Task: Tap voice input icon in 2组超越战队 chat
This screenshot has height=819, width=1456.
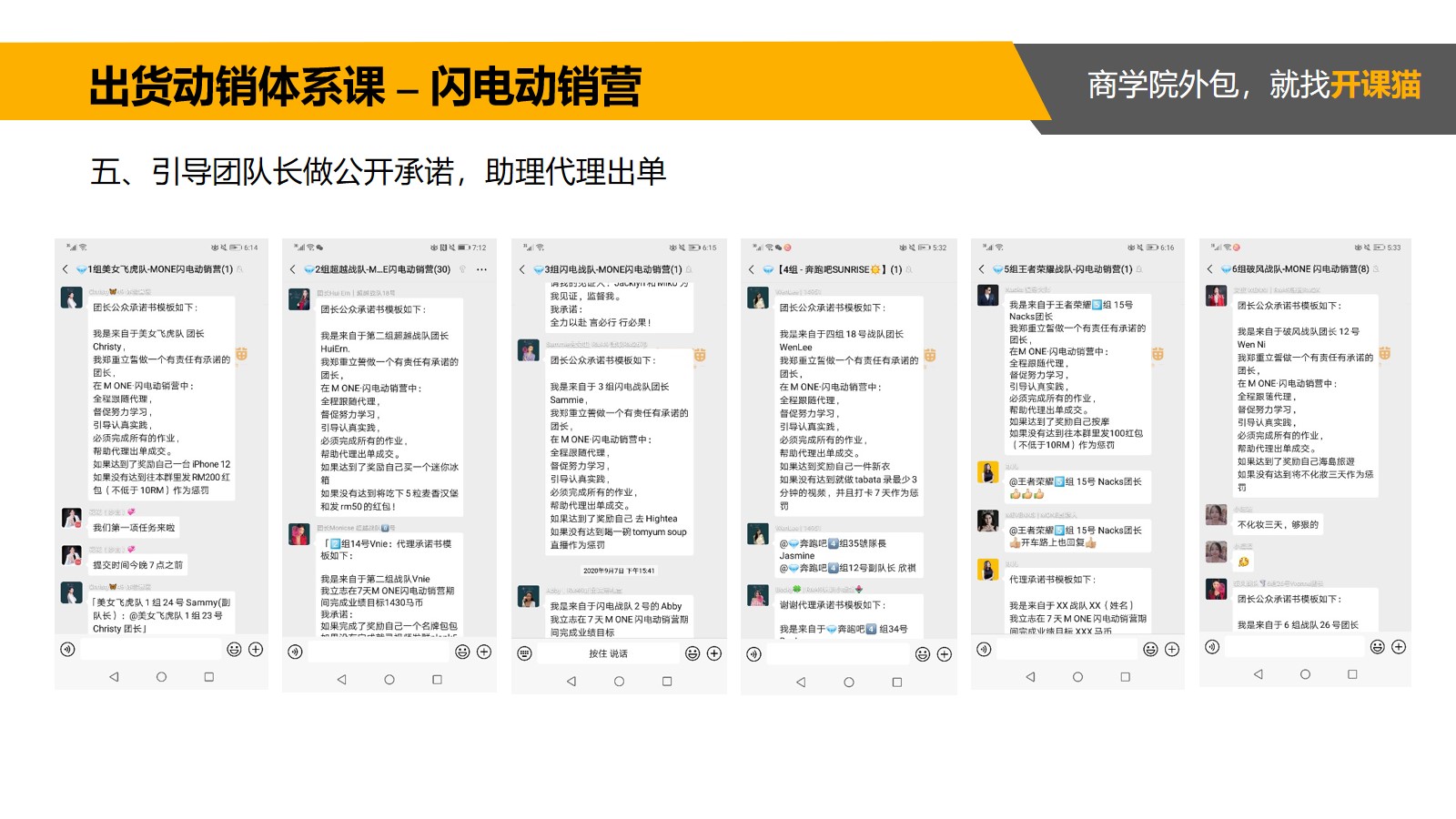Action: [295, 652]
